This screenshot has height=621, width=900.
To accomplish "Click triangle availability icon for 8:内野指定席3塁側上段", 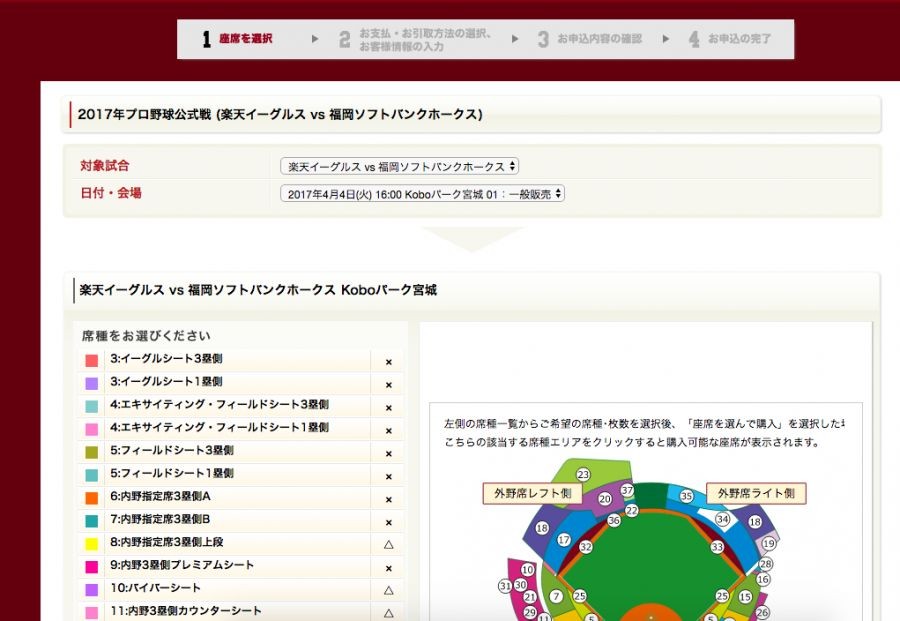I will (389, 545).
